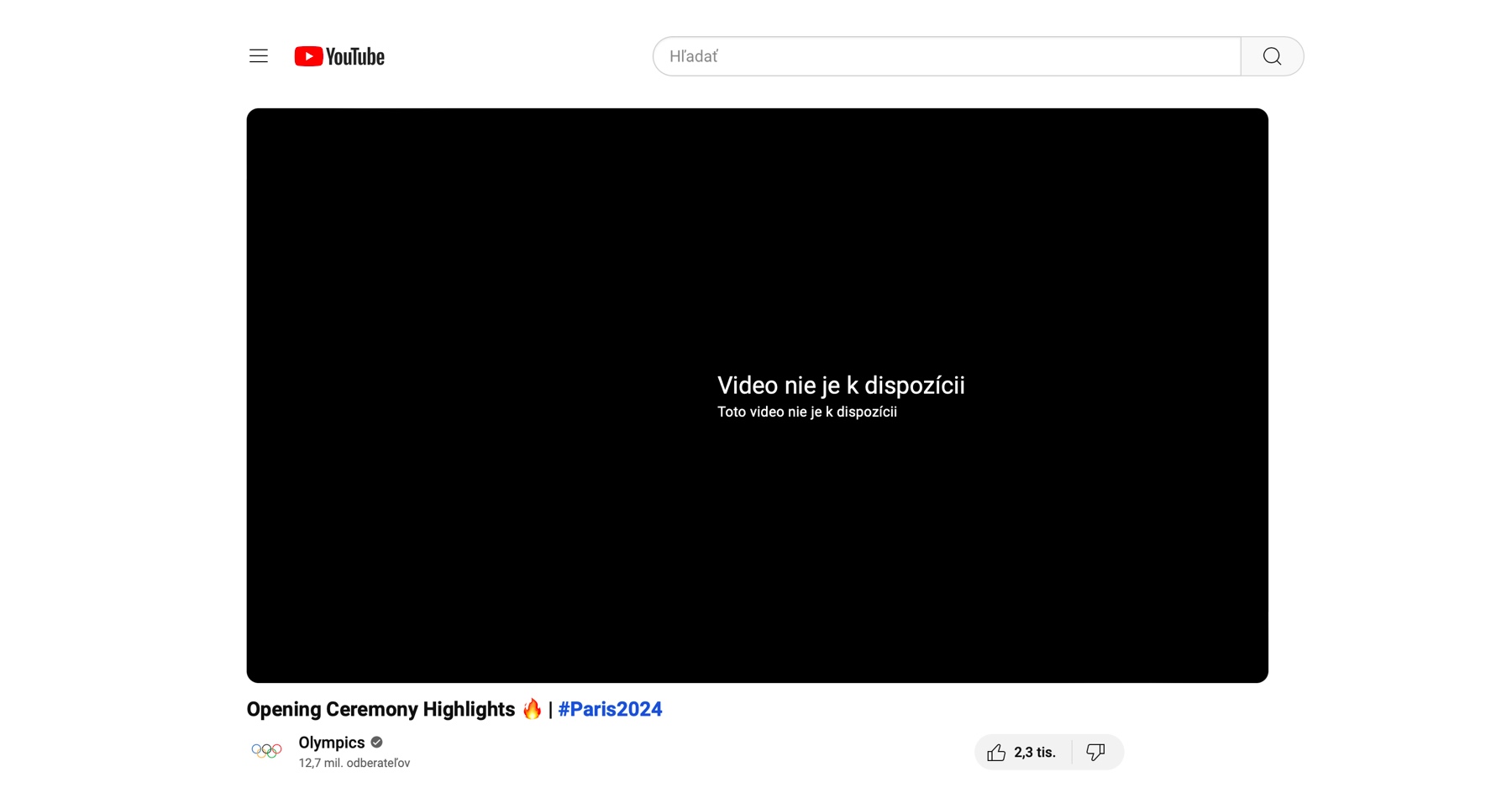The height and width of the screenshot is (798, 1512).
Task: Click the vertical bar in video title
Action: tap(550, 710)
